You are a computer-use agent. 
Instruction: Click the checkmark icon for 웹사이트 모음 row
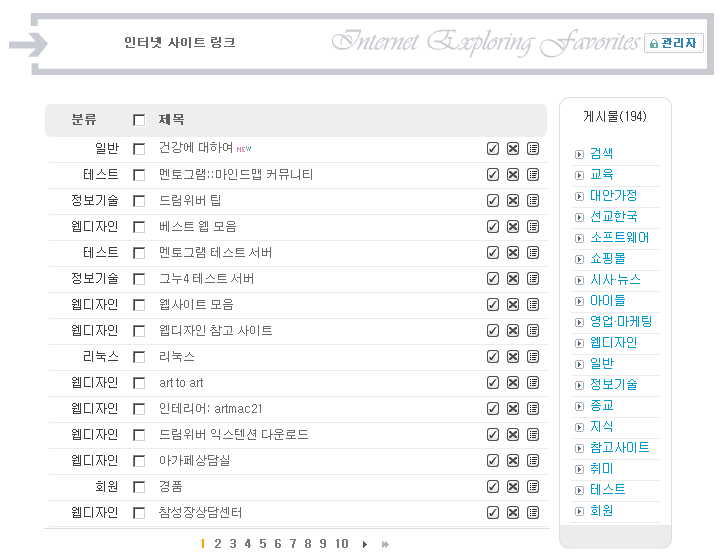tap(492, 304)
